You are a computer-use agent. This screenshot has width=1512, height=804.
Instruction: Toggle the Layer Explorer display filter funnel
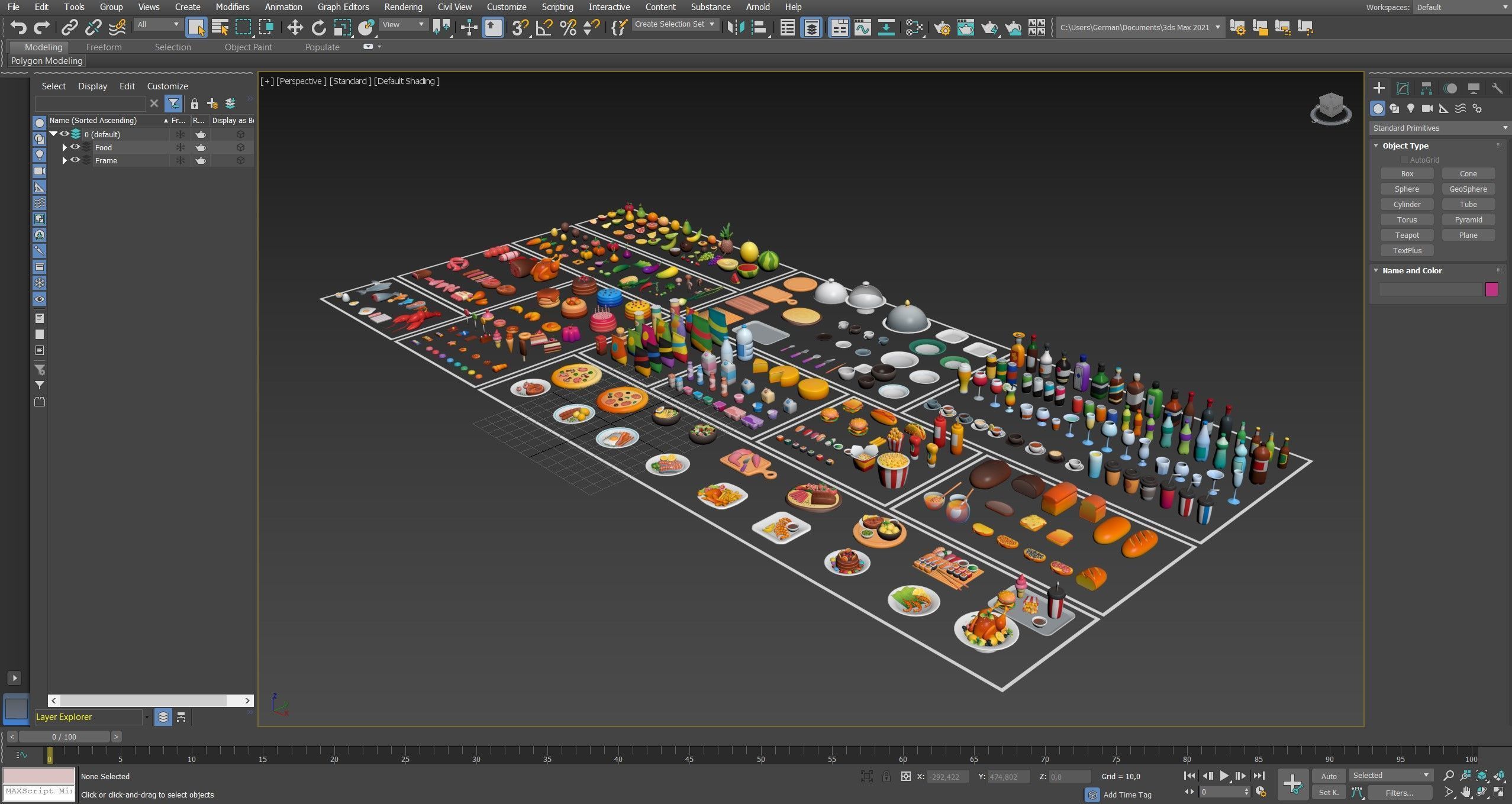pos(173,104)
